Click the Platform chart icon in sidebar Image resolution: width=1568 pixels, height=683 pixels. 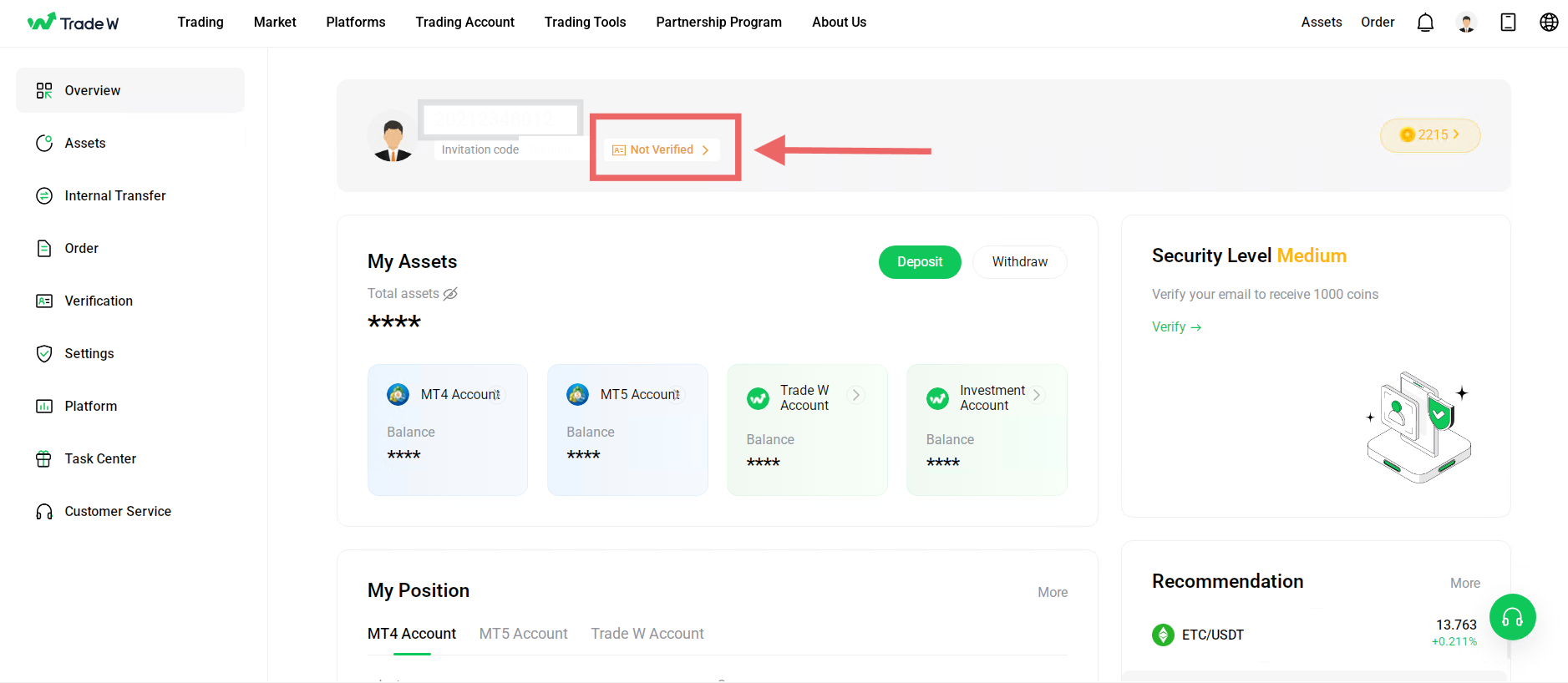click(x=44, y=406)
